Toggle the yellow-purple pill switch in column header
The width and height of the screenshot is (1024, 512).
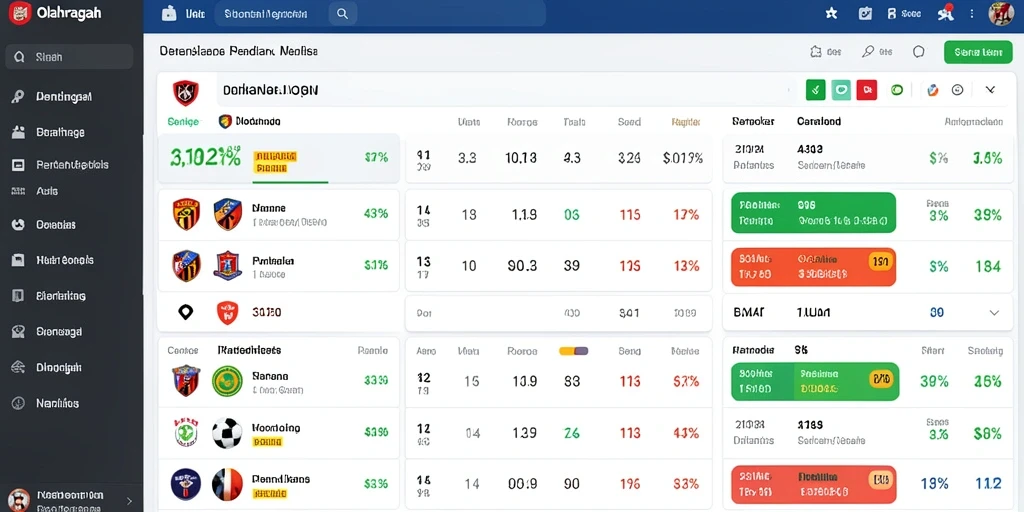click(573, 351)
